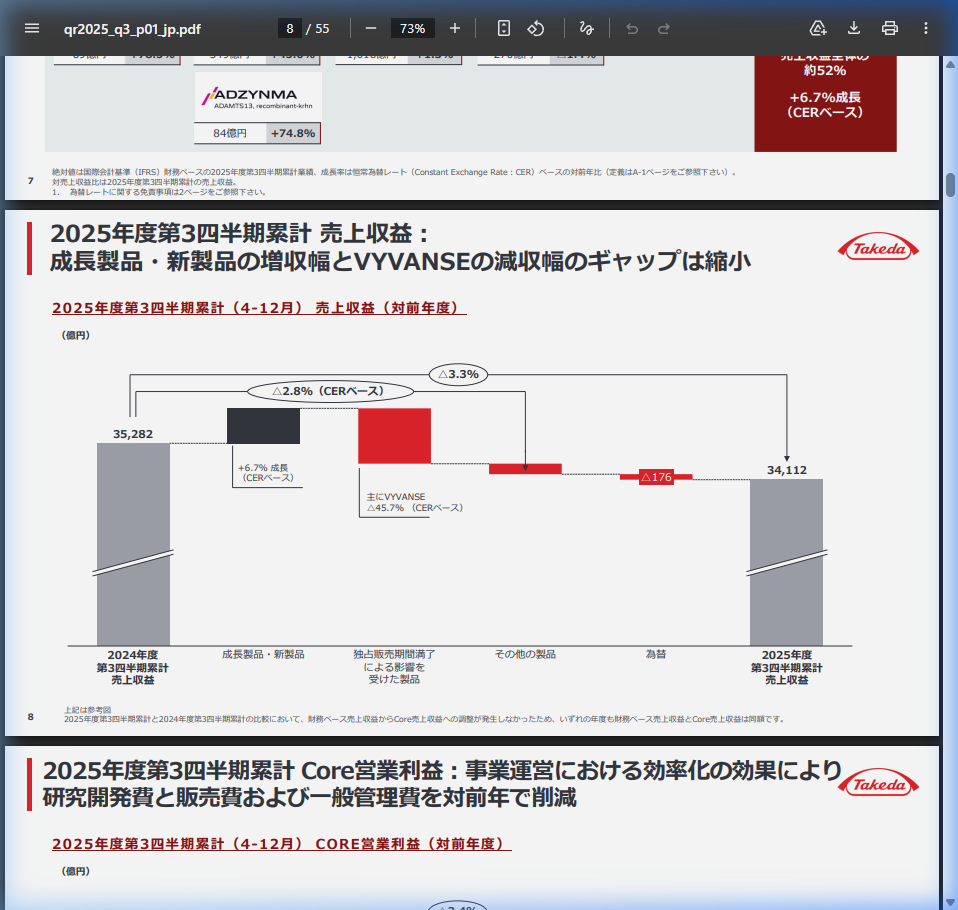Undo the last annotation
Image resolution: width=958 pixels, height=910 pixels.
point(632,28)
